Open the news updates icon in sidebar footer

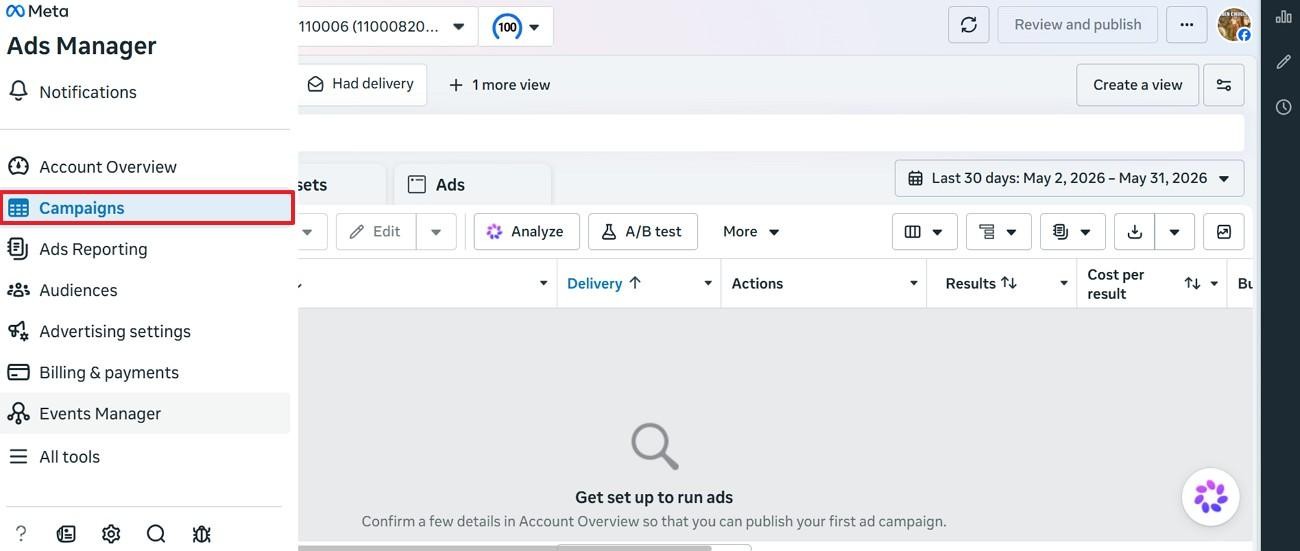tap(66, 534)
